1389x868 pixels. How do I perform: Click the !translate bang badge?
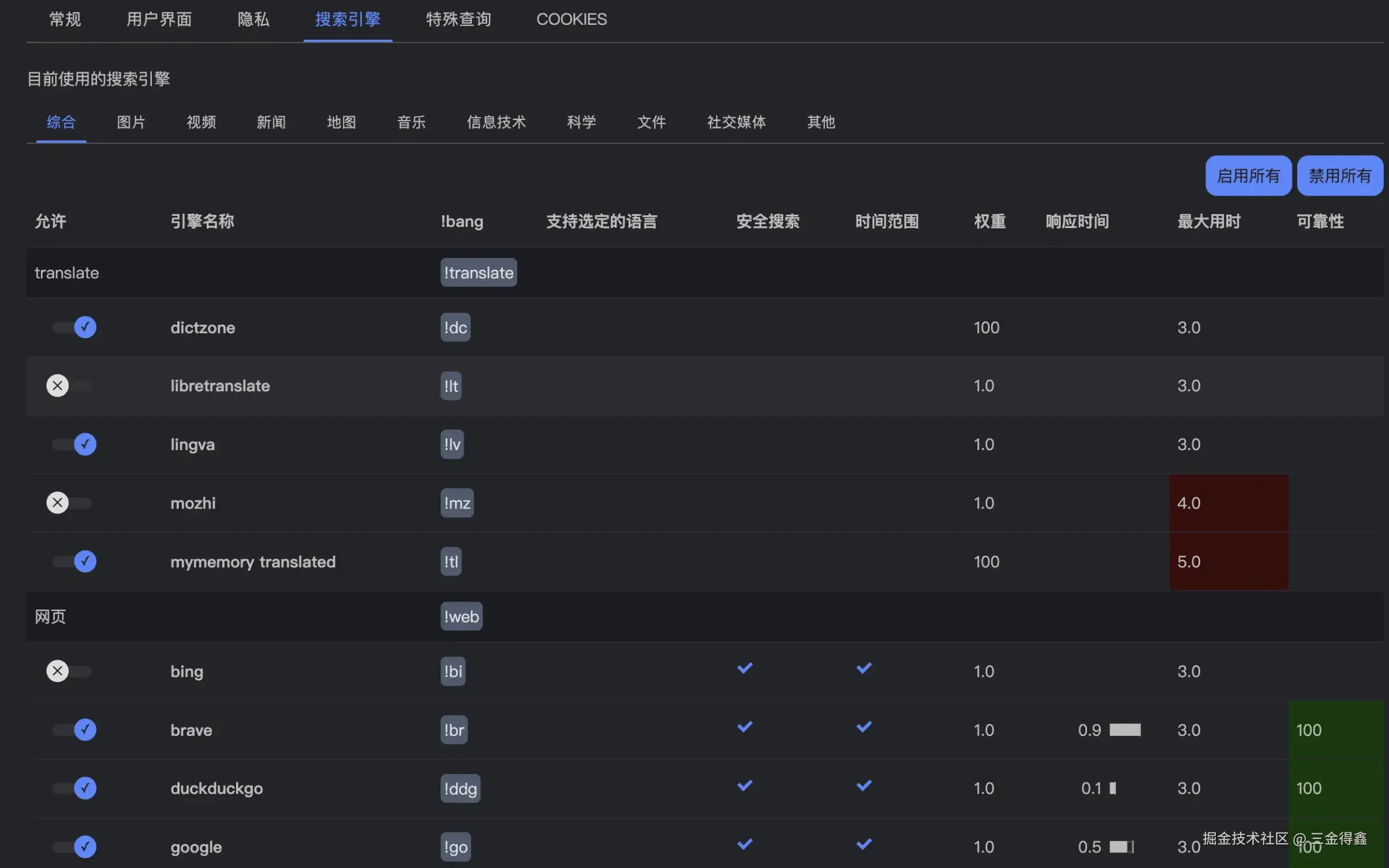tap(478, 272)
